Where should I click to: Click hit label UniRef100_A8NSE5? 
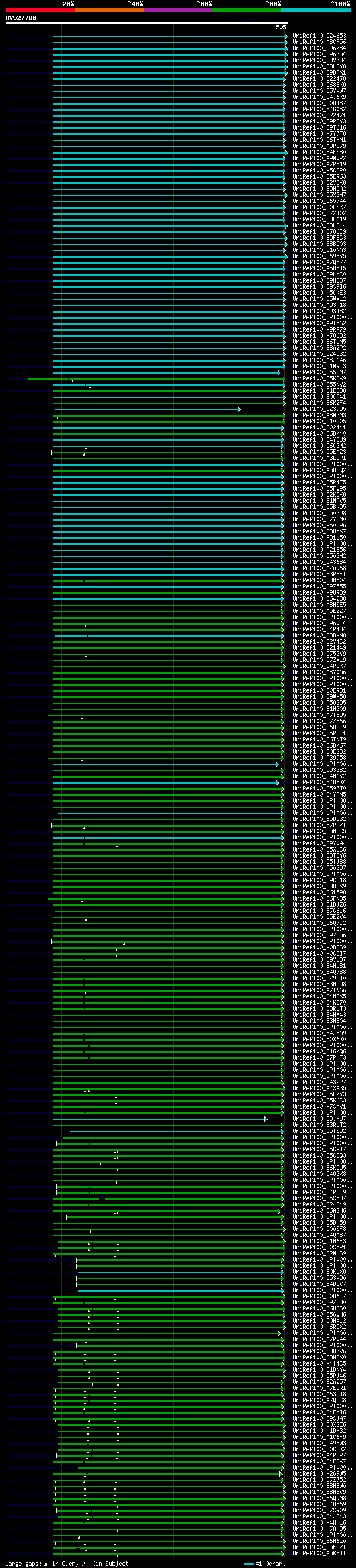click(x=319, y=605)
